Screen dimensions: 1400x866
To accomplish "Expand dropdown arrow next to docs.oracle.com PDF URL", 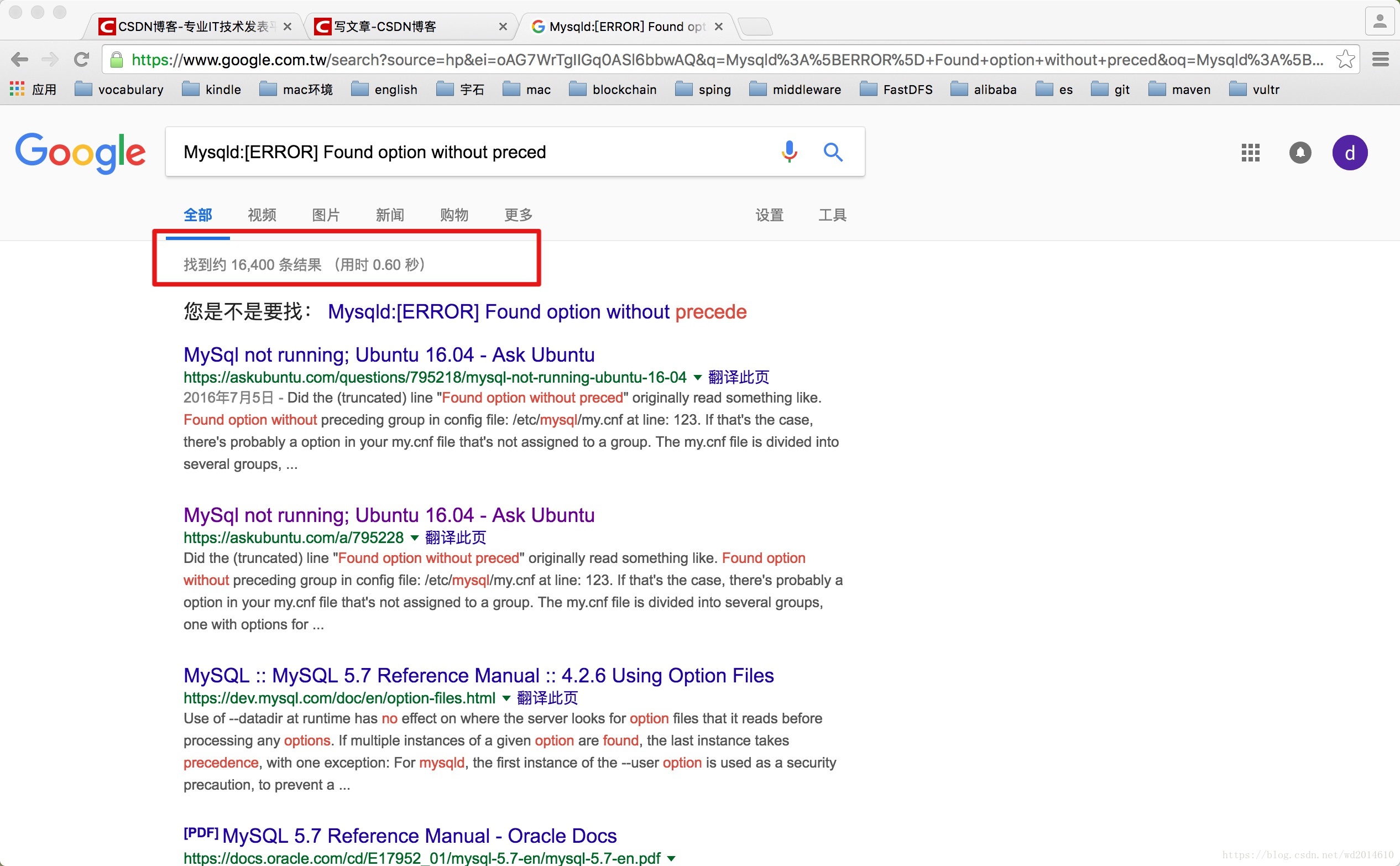I will [x=672, y=859].
